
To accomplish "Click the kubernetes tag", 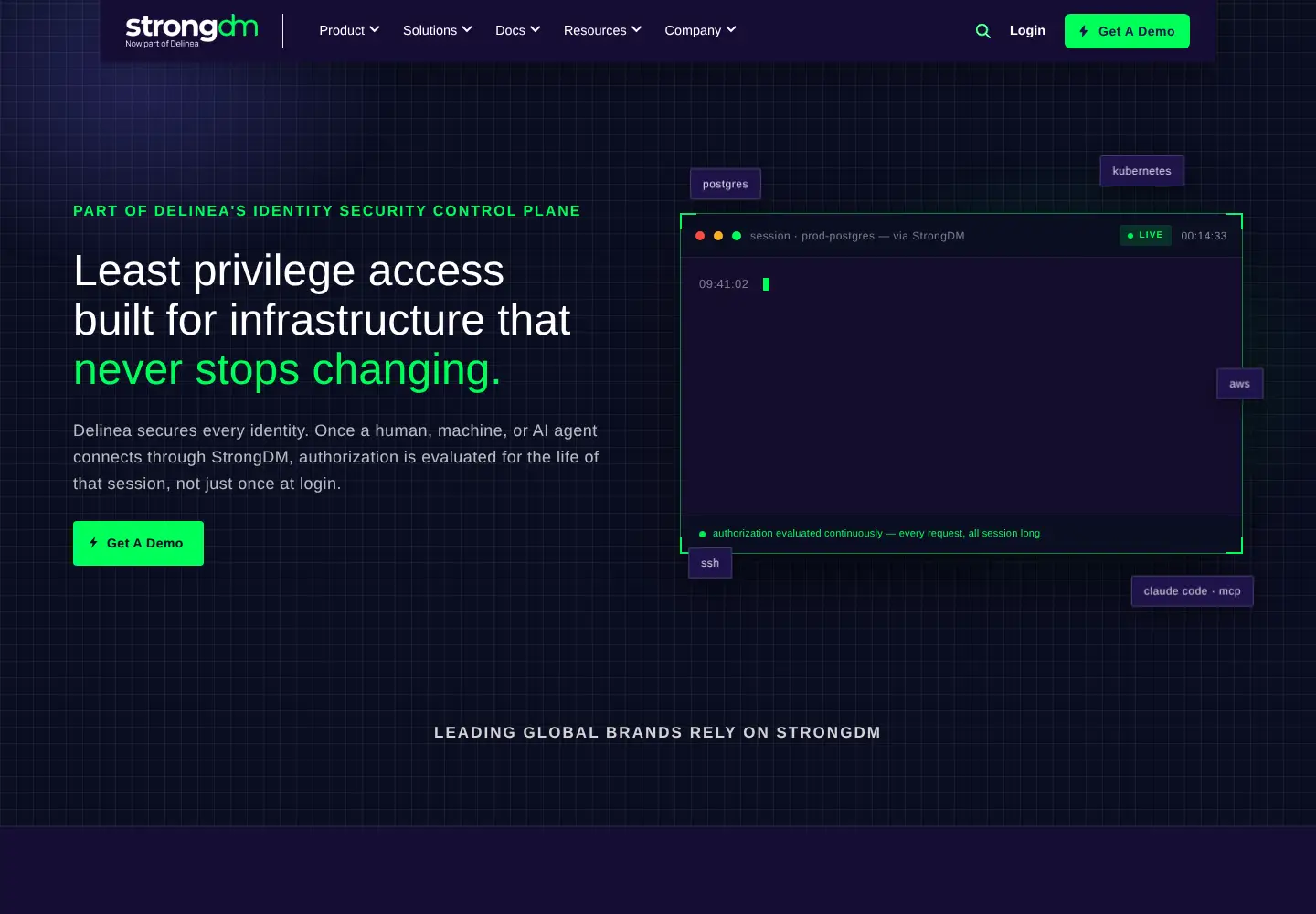I will [1141, 171].
